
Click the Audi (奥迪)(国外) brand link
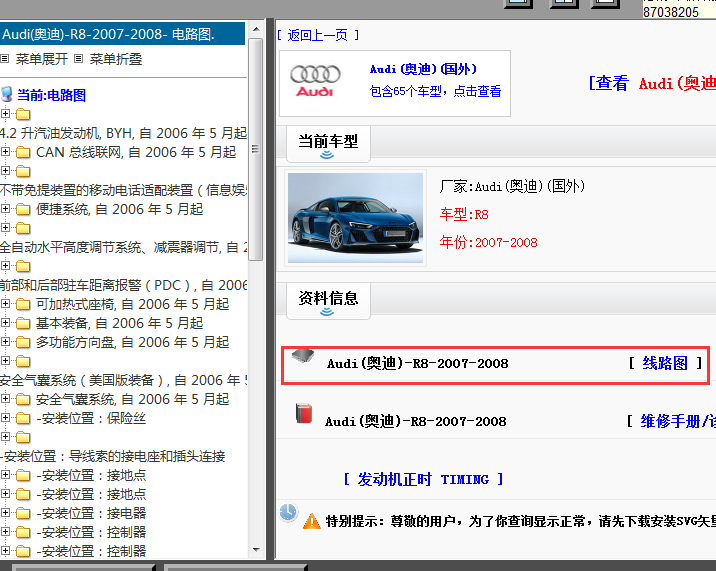423,69
